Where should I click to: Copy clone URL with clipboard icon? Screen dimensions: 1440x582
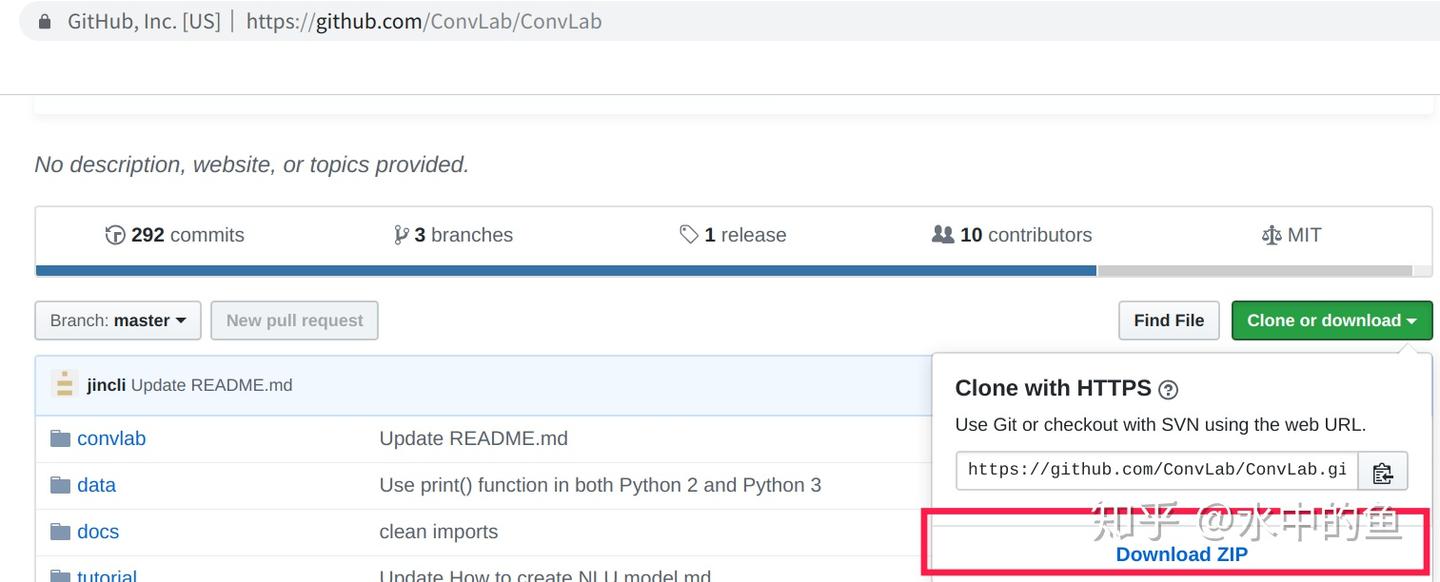(x=1383, y=471)
